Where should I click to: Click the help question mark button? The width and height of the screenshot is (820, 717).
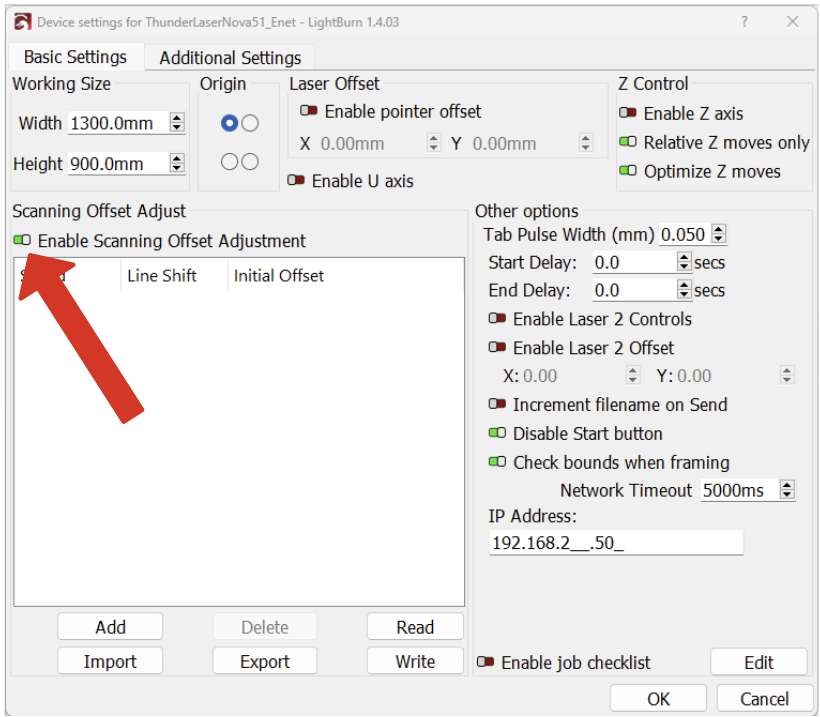744,21
